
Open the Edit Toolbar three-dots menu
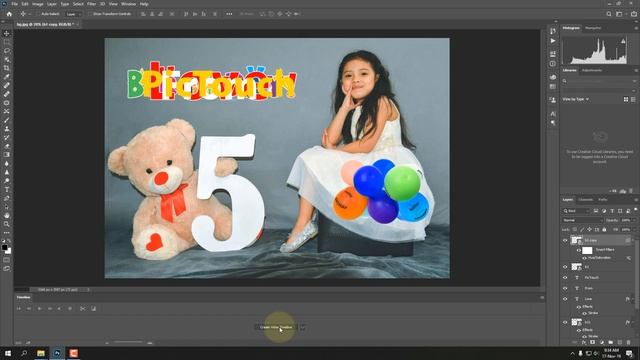[7, 233]
